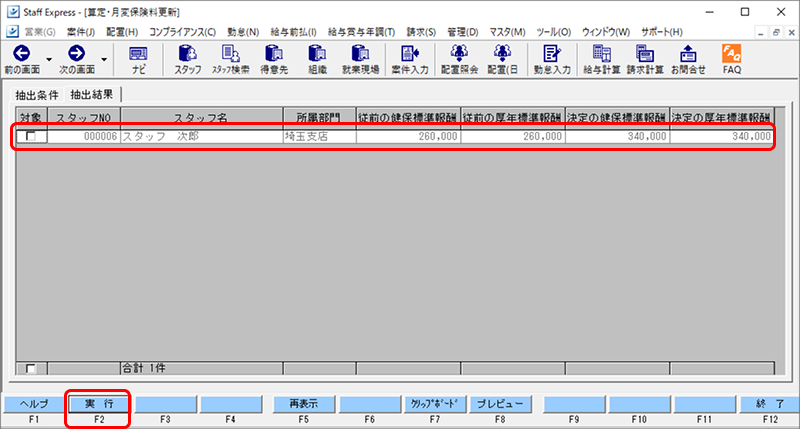Click the 決定の健保標準報酬 column header

pyautogui.click(x=617, y=118)
